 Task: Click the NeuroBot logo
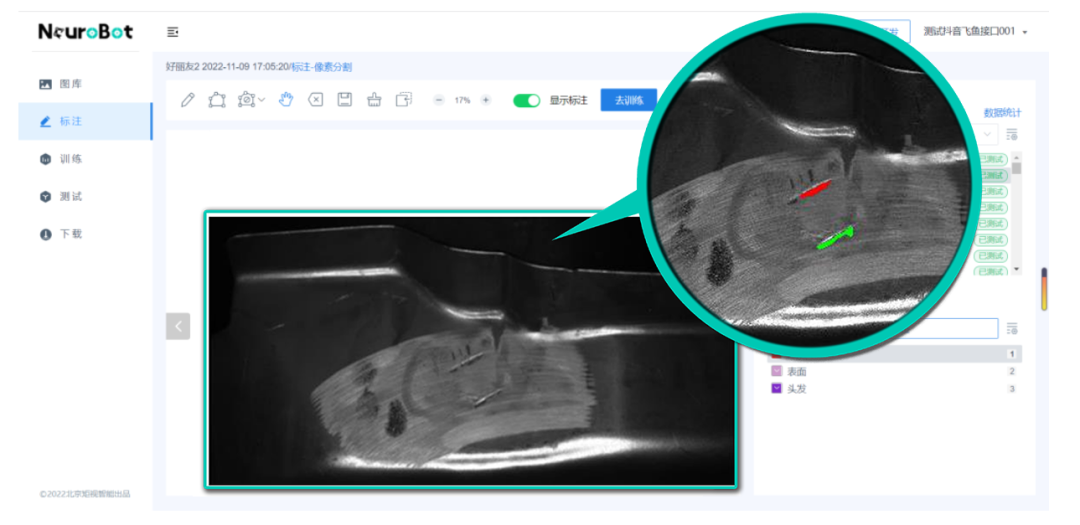tap(85, 32)
